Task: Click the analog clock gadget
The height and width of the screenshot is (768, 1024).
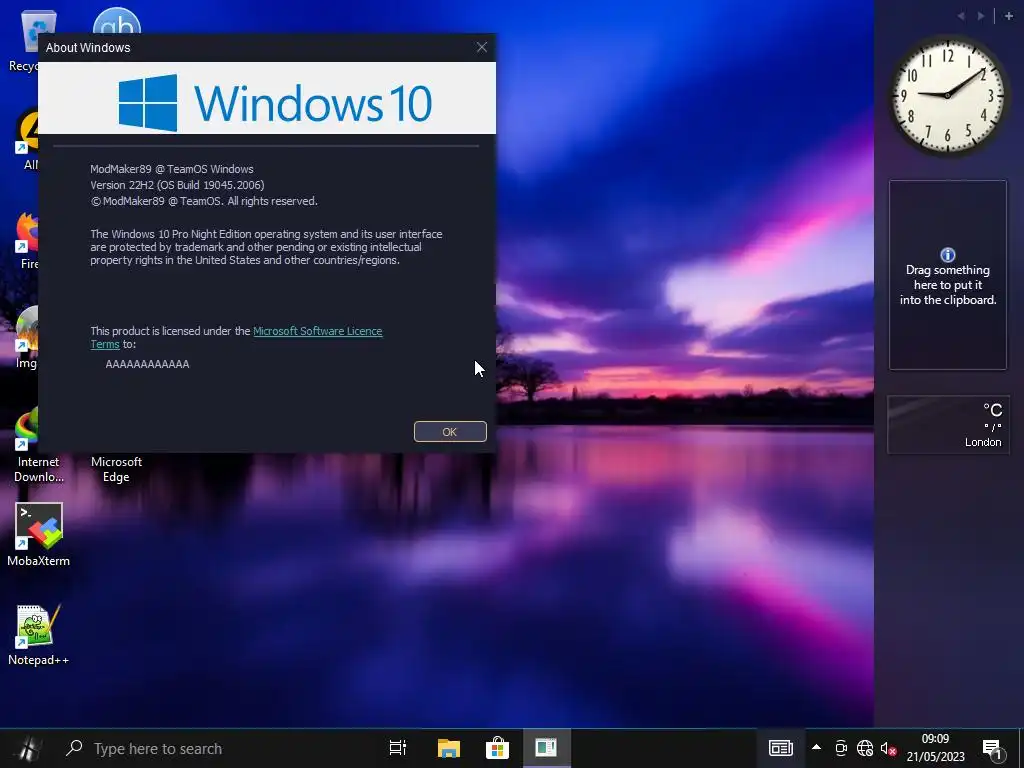Action: coord(948,95)
